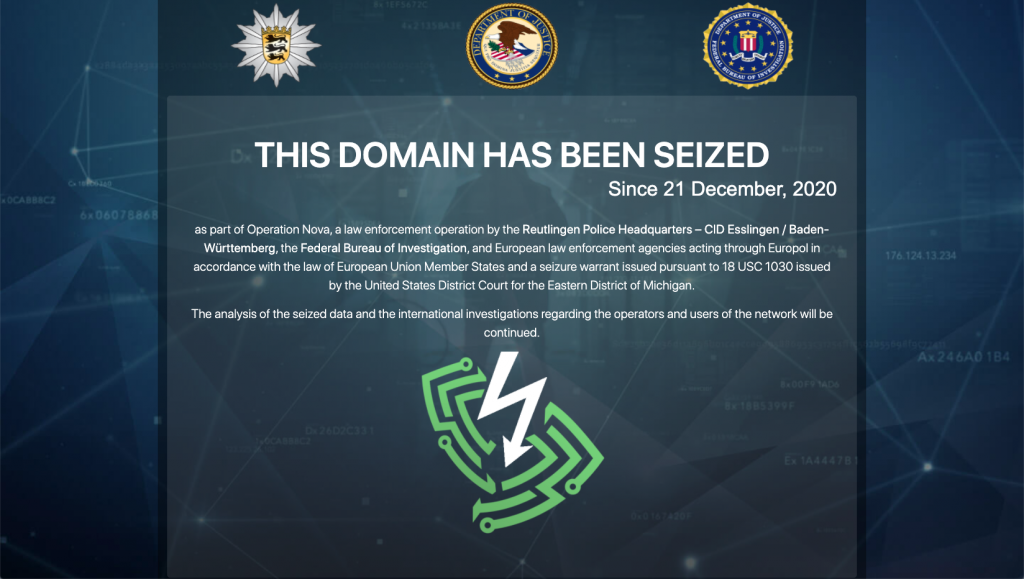Click the background hex code Ax246A01B4

click(x=963, y=357)
